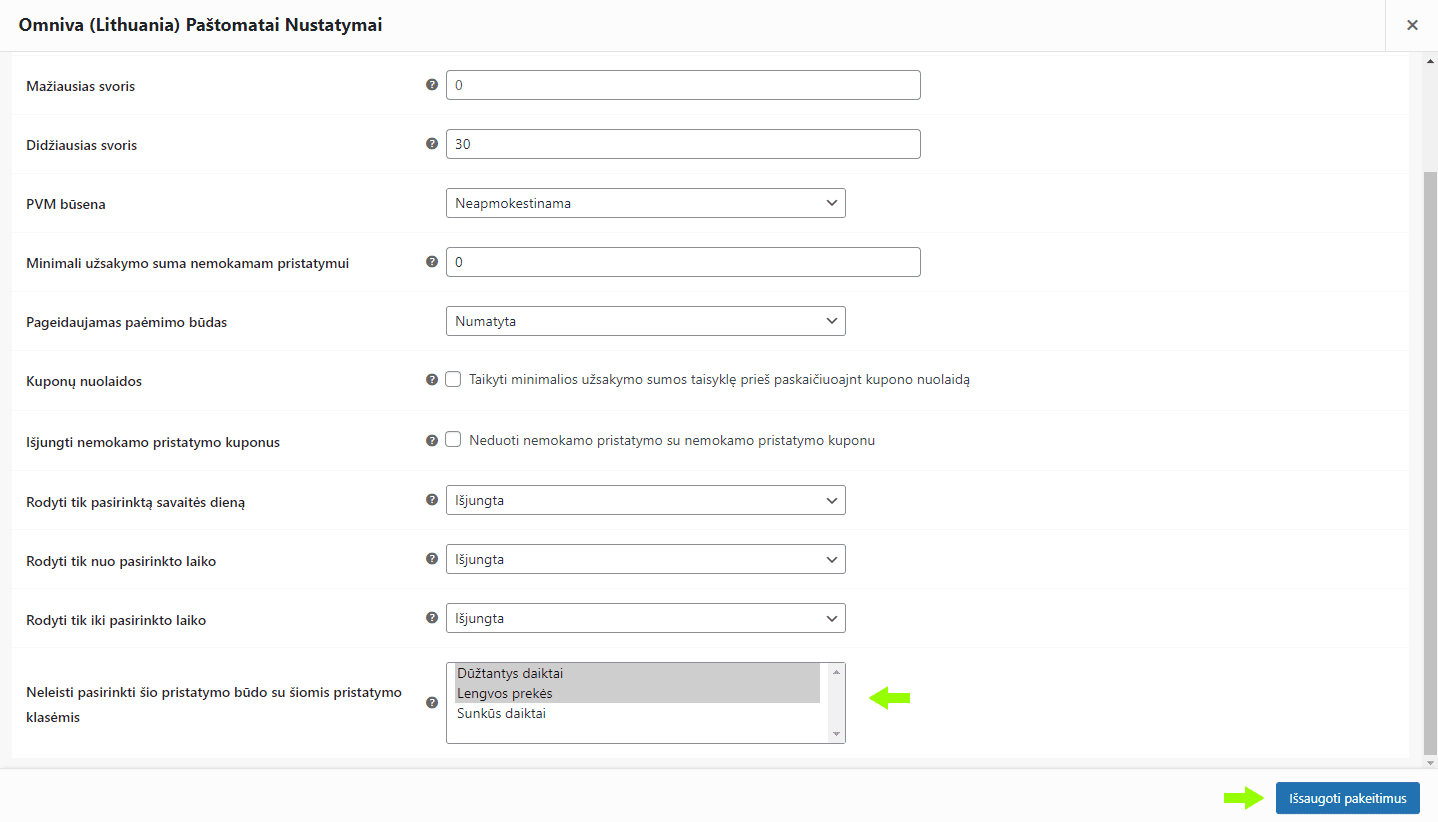This screenshot has width=1438, height=822.
Task: Click help icon for Rodyti tik pasirinktą savaitės dieną
Action: (432, 500)
